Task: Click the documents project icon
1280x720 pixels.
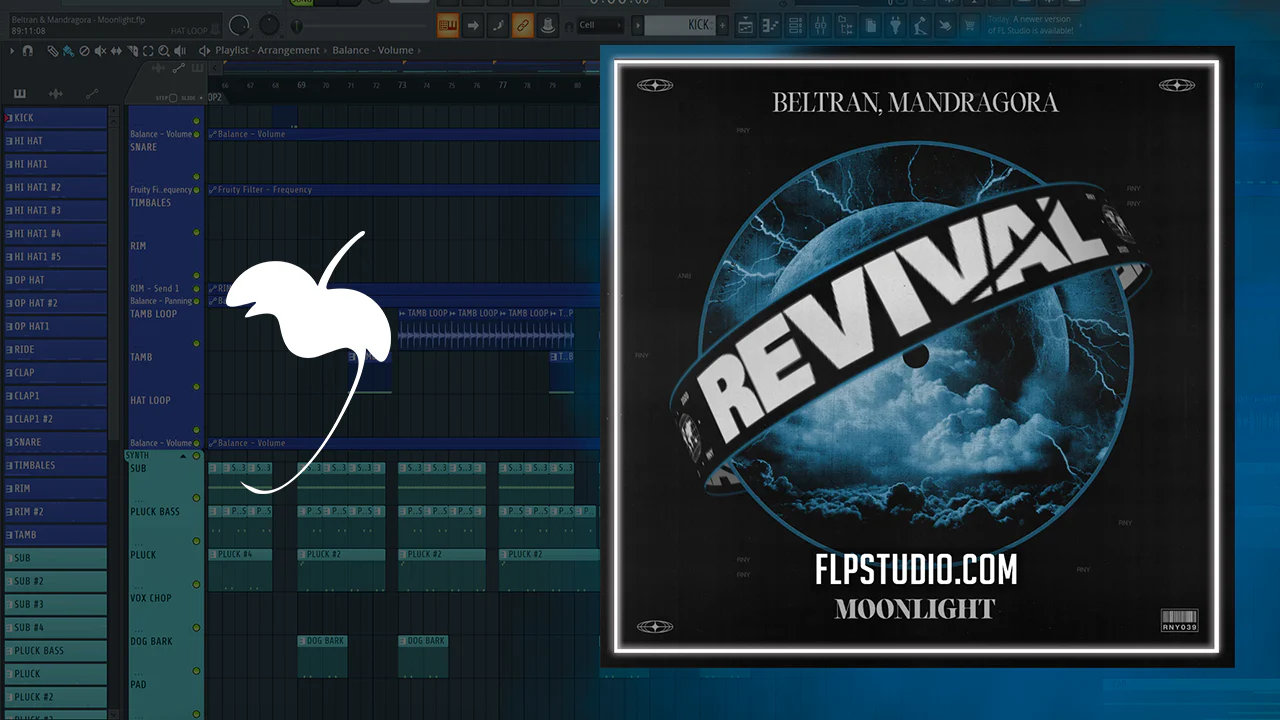Action: pos(872,25)
